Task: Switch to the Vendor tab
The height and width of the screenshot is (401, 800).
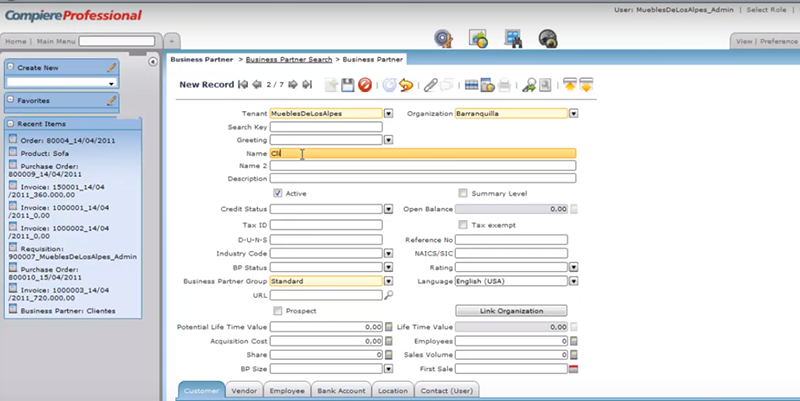Action: pyautogui.click(x=242, y=390)
